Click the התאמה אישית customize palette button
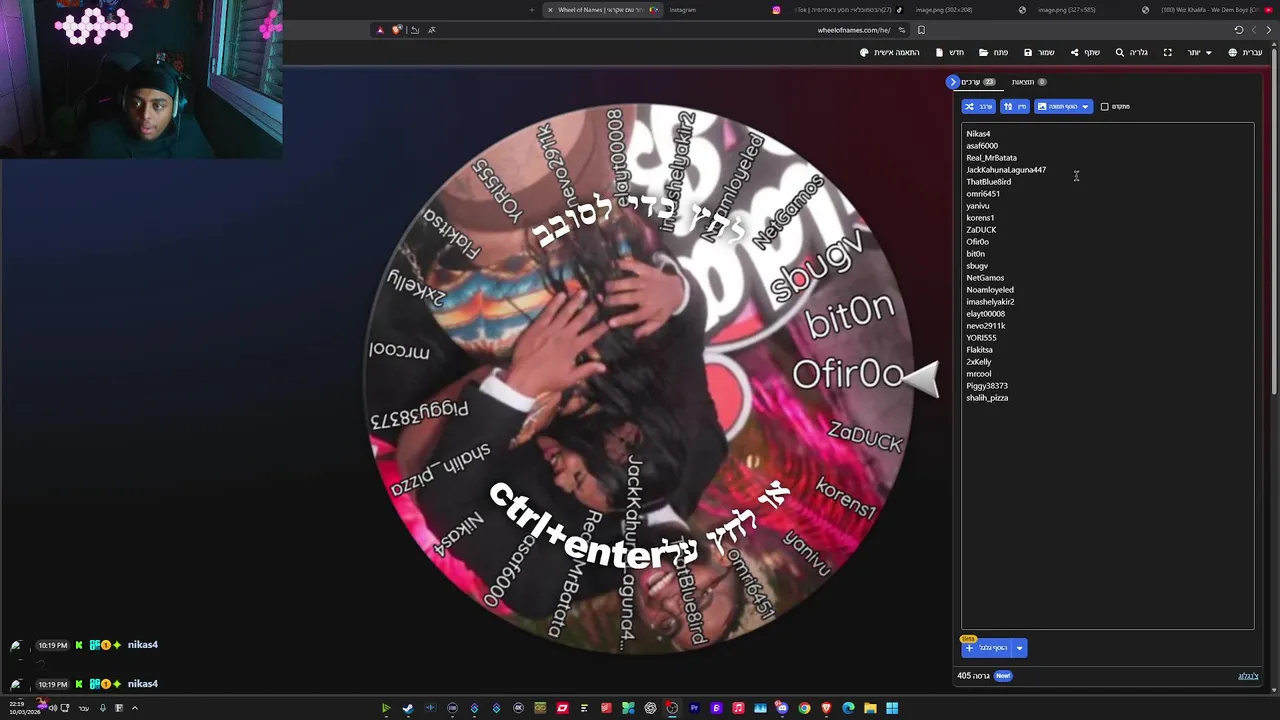This screenshot has height=720, width=1280. pyautogui.click(x=890, y=53)
